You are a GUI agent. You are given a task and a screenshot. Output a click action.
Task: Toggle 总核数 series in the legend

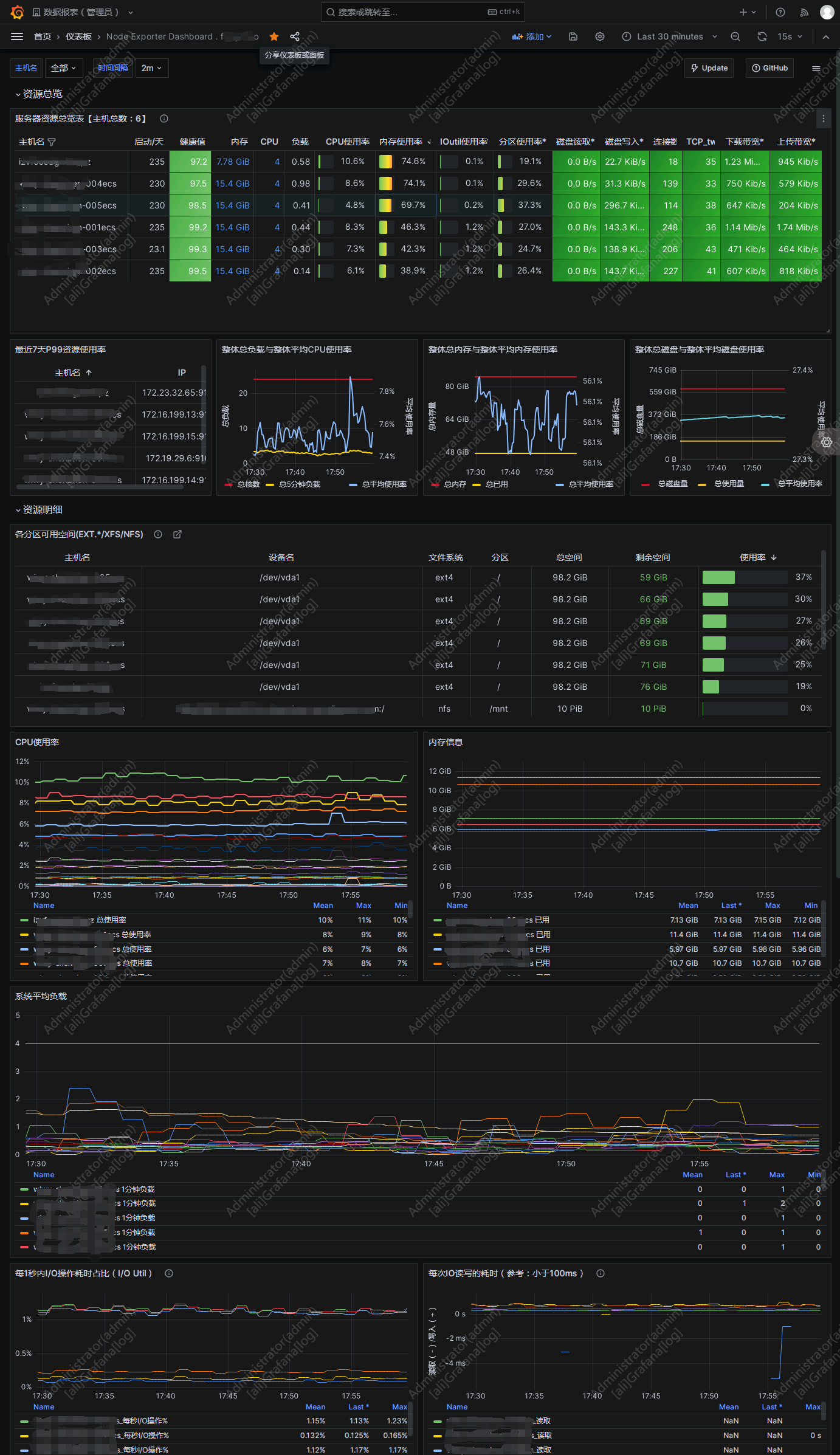click(x=249, y=484)
